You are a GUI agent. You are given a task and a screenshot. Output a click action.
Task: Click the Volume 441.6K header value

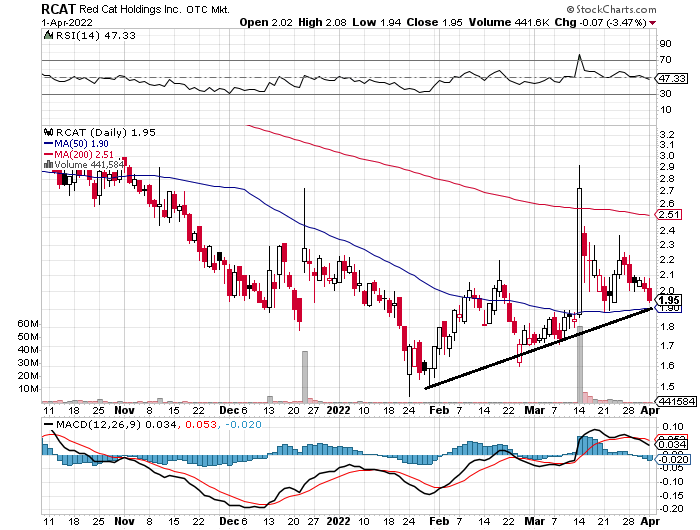pos(509,22)
